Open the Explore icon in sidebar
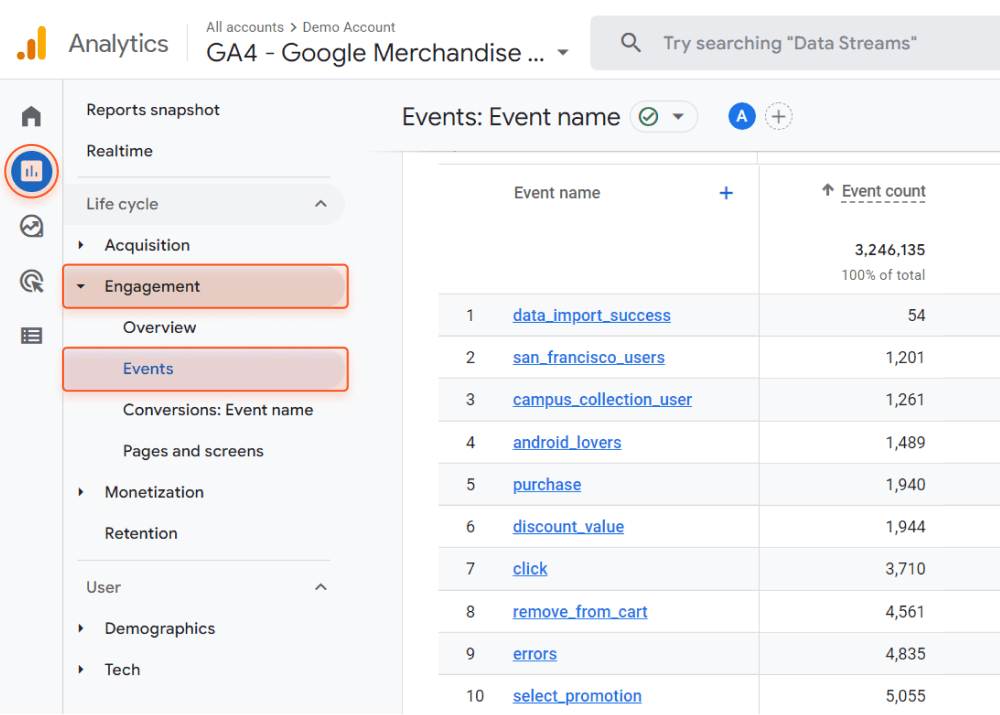1000x715 pixels. [x=32, y=227]
